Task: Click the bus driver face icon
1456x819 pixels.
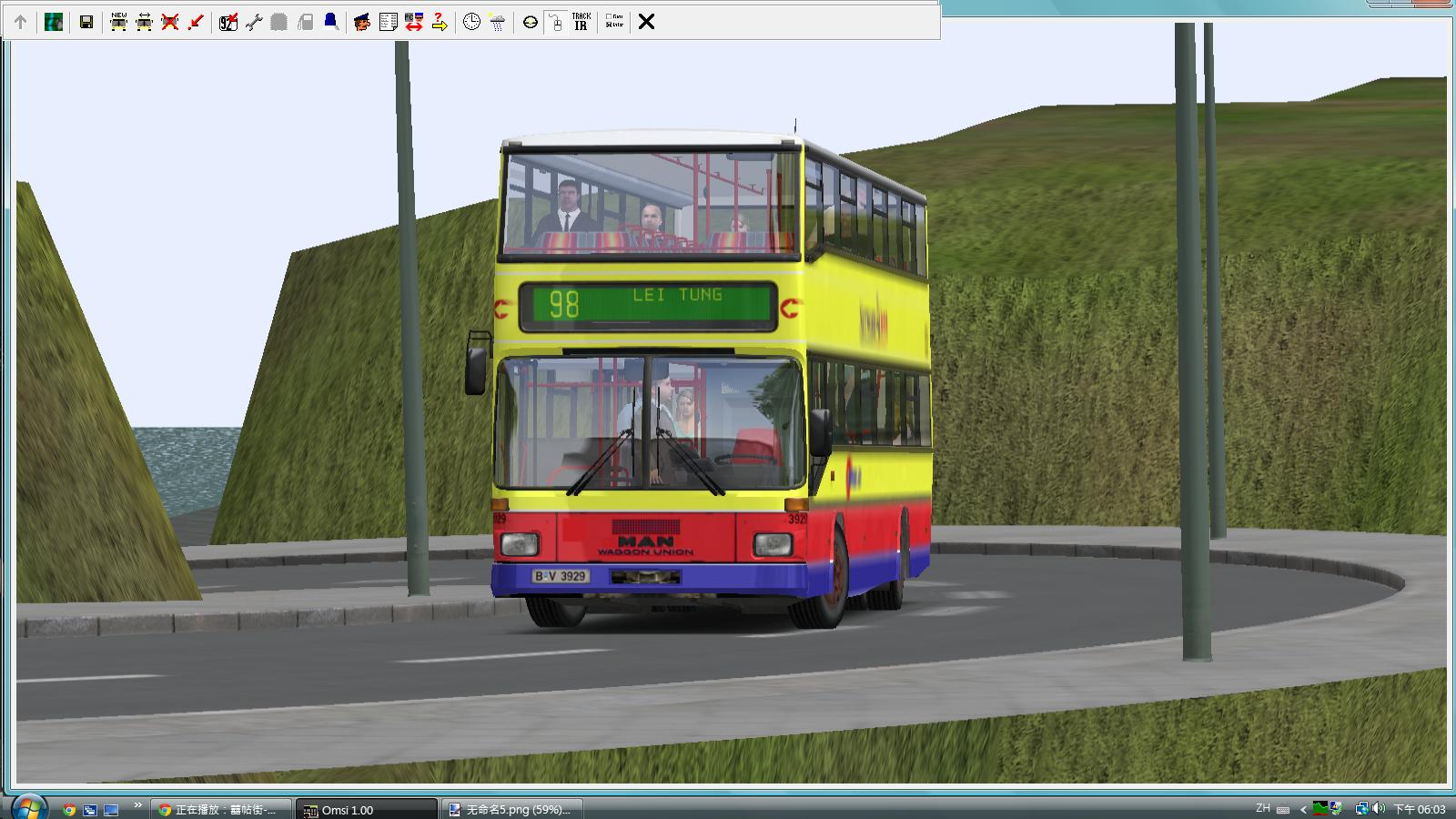Action: (362, 22)
